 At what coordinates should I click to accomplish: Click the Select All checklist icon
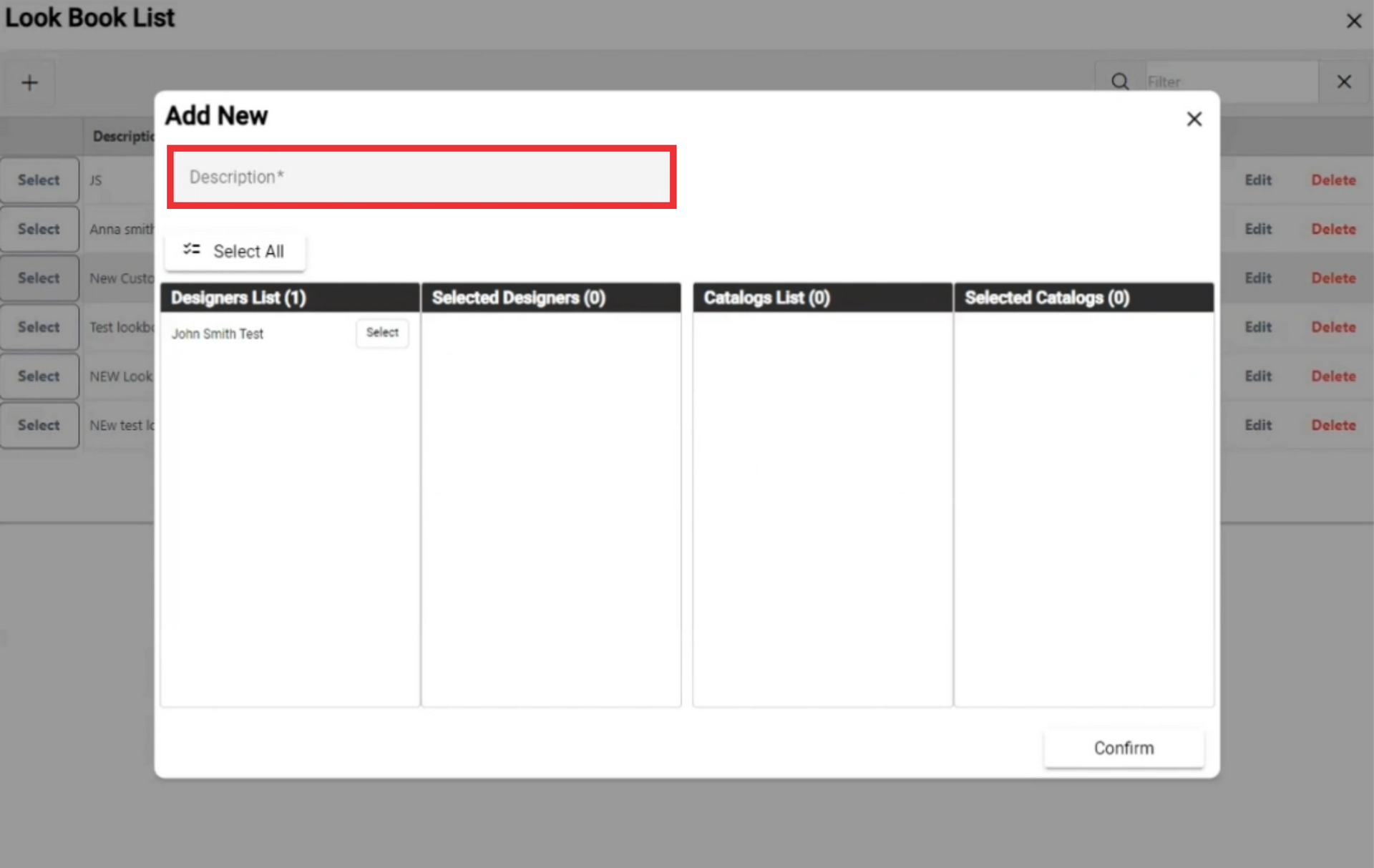point(191,250)
